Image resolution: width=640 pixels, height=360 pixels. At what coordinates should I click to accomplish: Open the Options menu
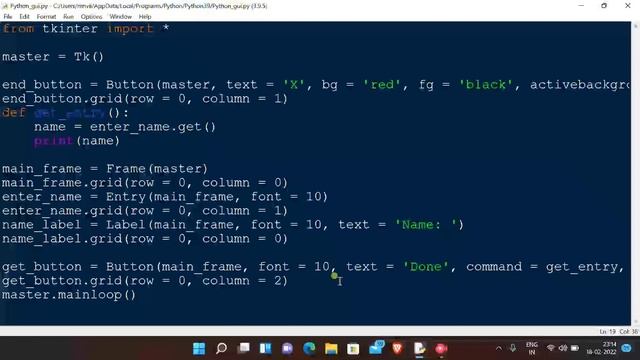tap(91, 17)
